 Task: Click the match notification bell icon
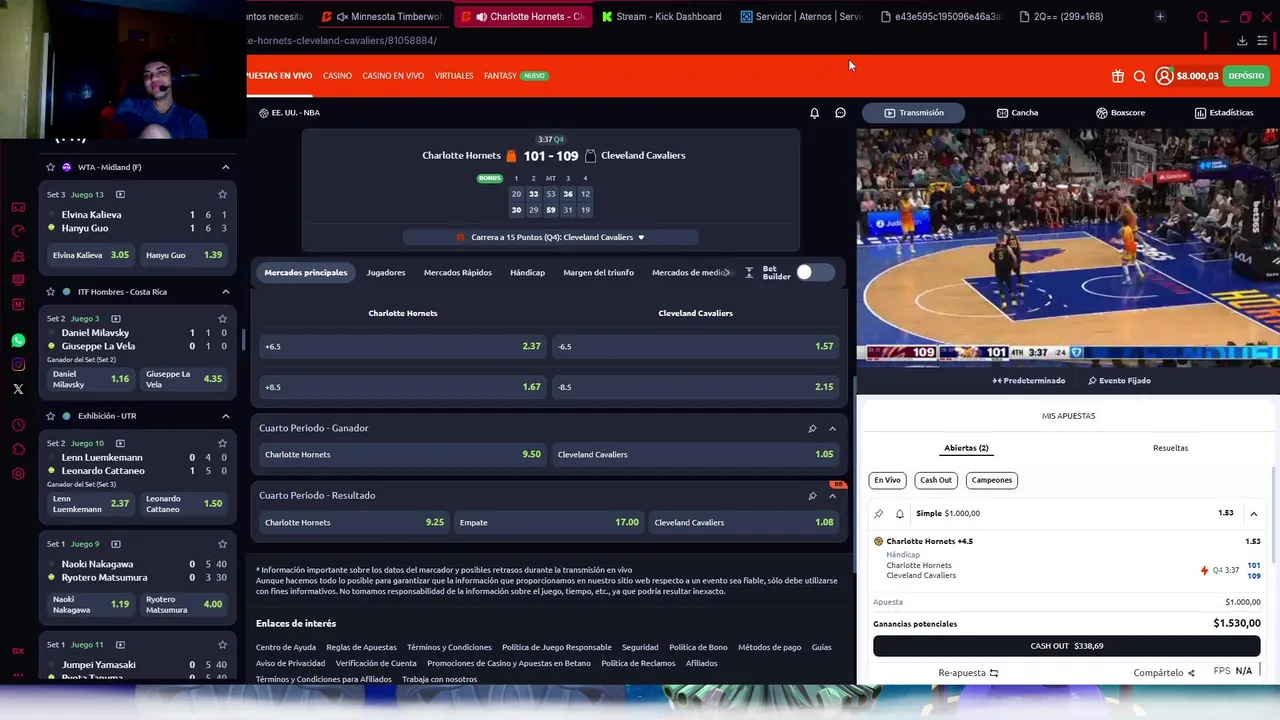814,113
